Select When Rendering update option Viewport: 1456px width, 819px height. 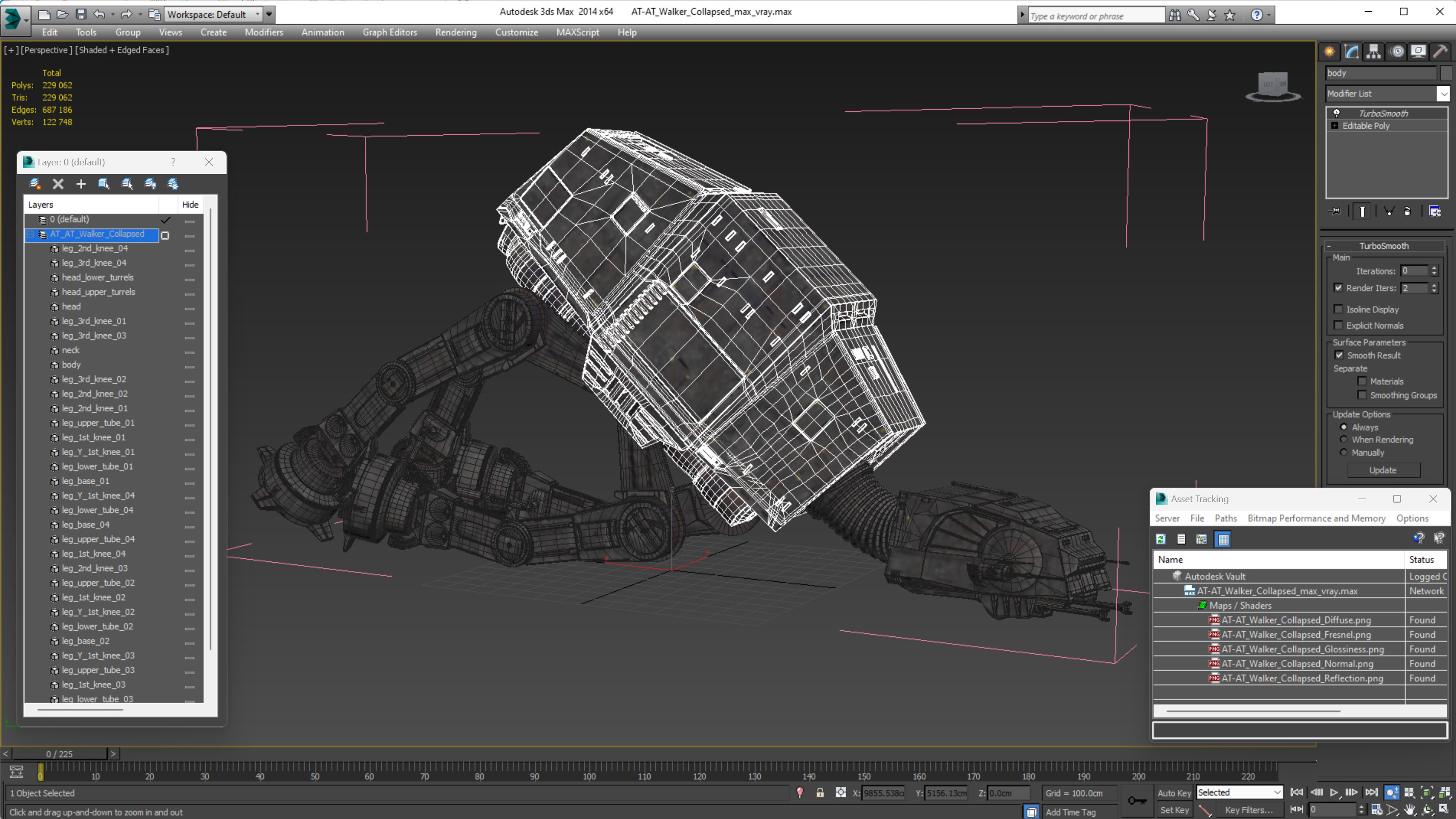coord(1344,439)
